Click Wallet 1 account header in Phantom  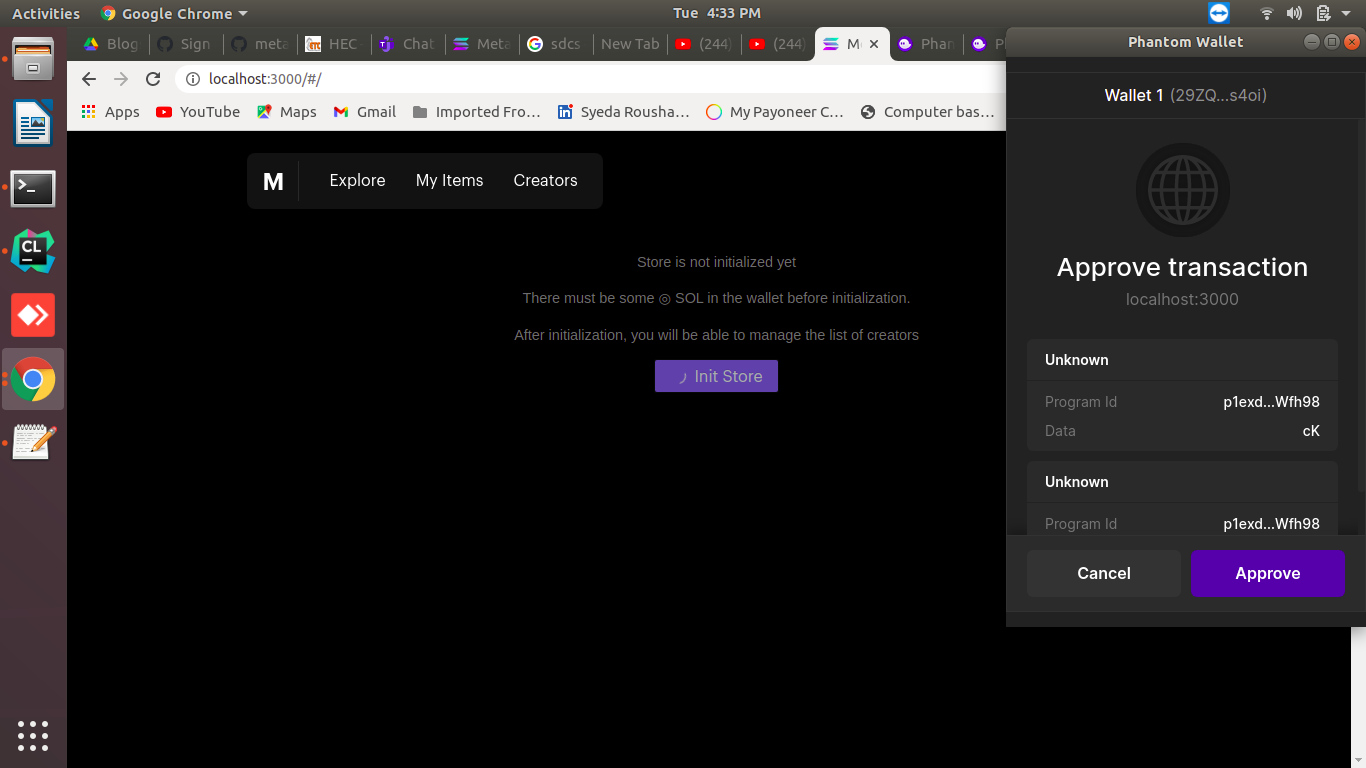click(x=1185, y=95)
